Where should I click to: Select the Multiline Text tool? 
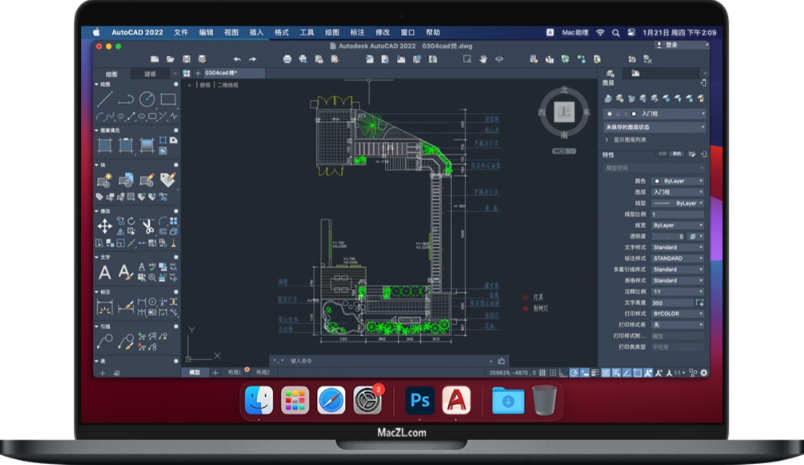coord(105,272)
